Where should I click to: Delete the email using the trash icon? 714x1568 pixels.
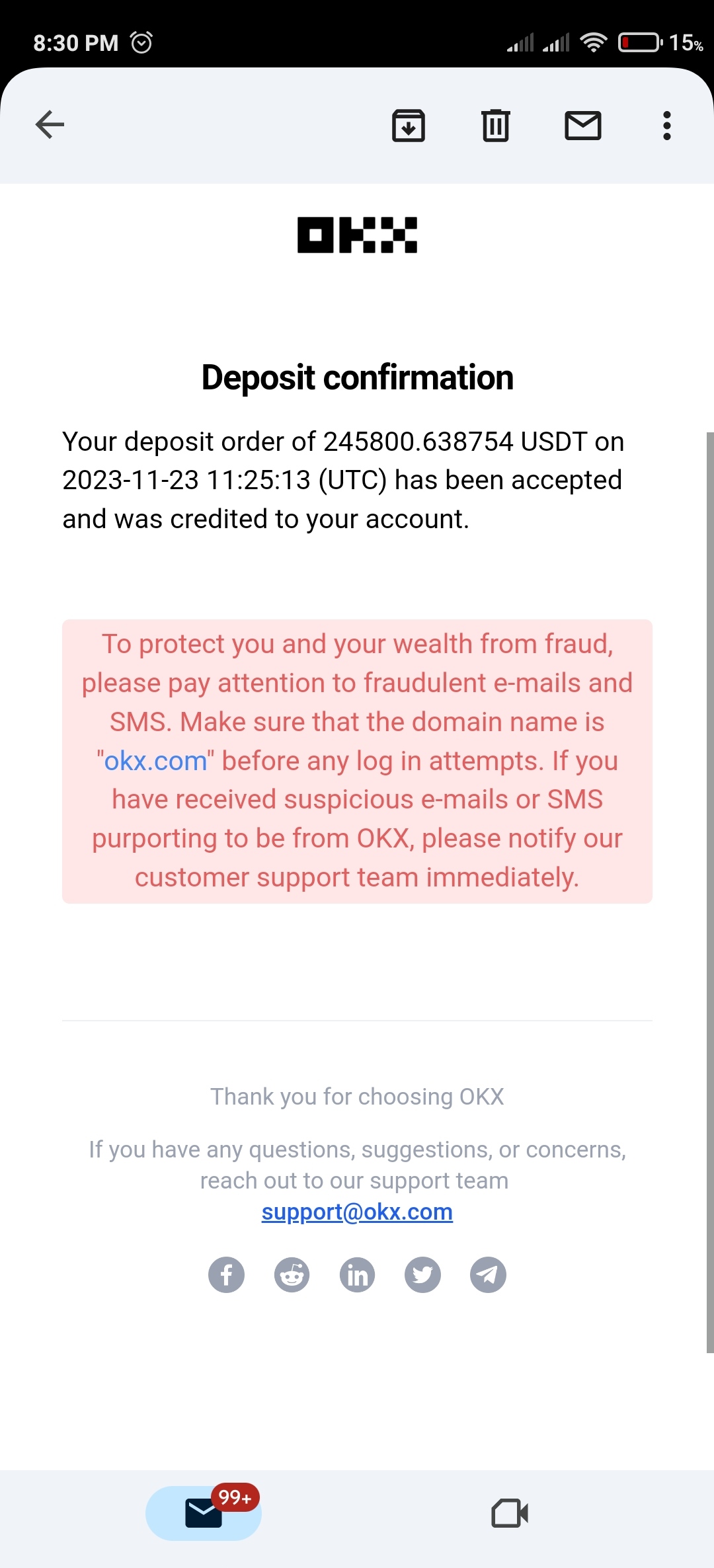click(496, 125)
